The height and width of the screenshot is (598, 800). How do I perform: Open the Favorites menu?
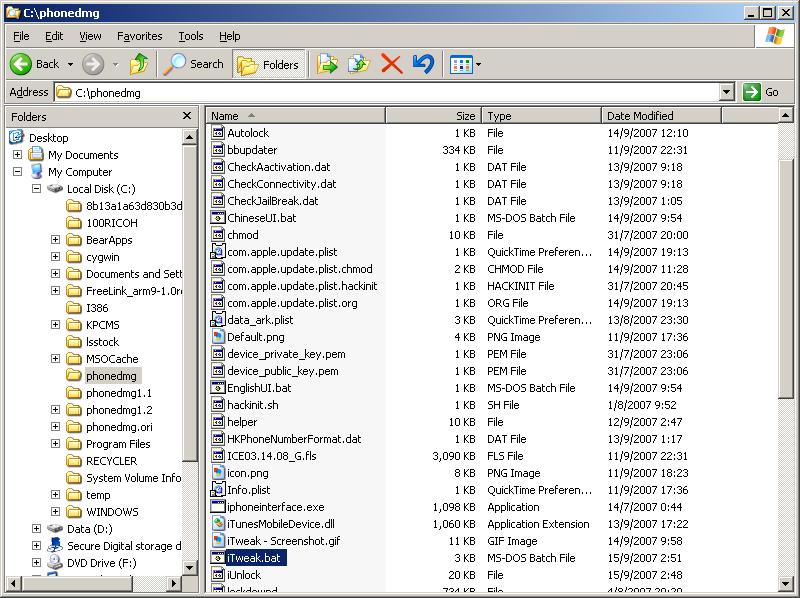pyautogui.click(x=139, y=36)
